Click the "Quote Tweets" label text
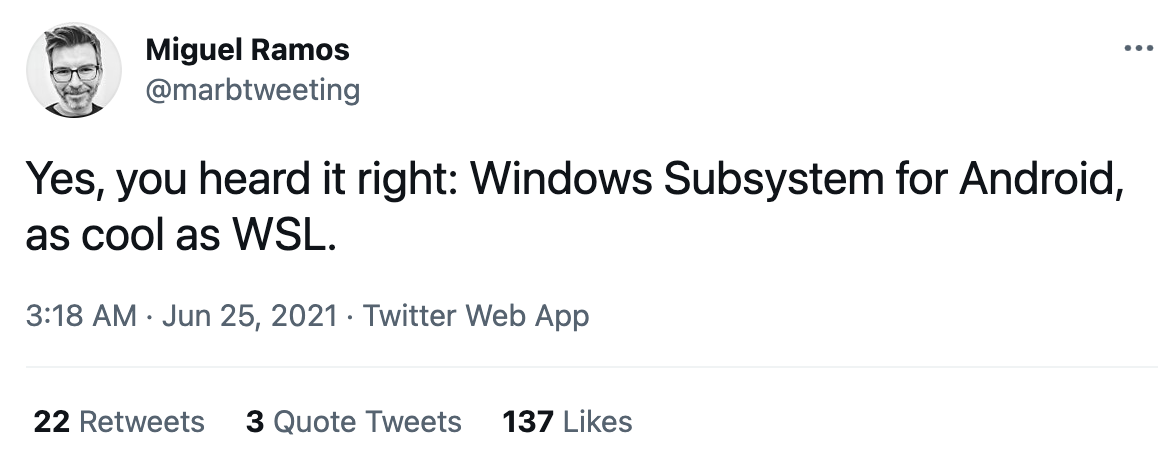The image size is (1160, 454). point(367,422)
